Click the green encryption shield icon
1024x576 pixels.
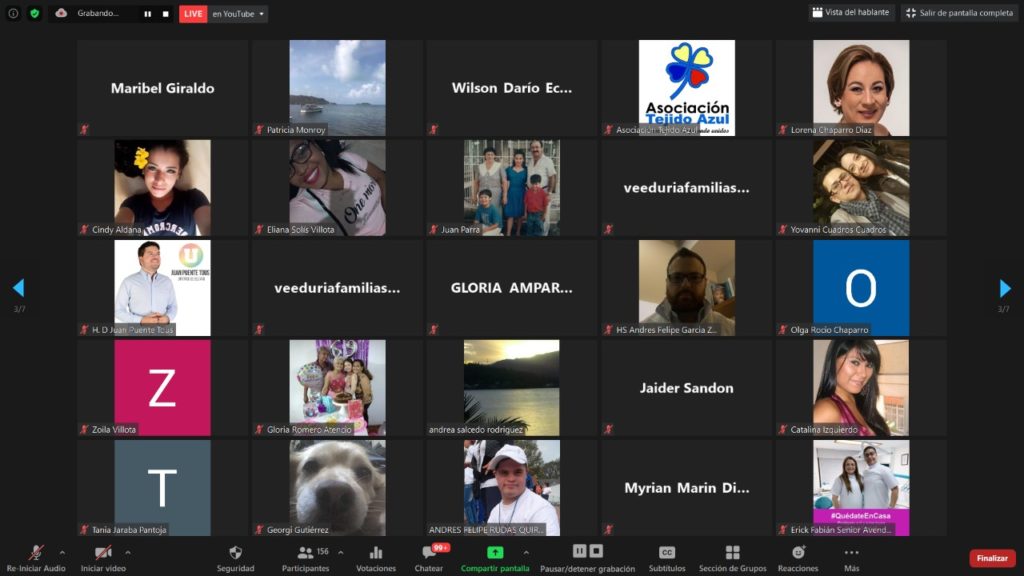(35, 13)
